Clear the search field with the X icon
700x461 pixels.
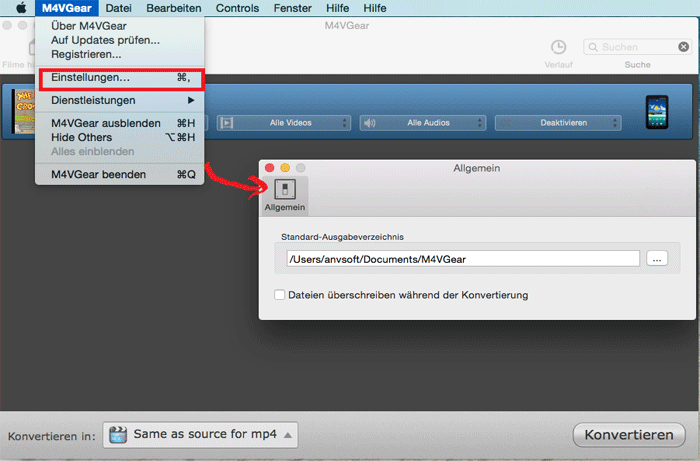tap(683, 47)
